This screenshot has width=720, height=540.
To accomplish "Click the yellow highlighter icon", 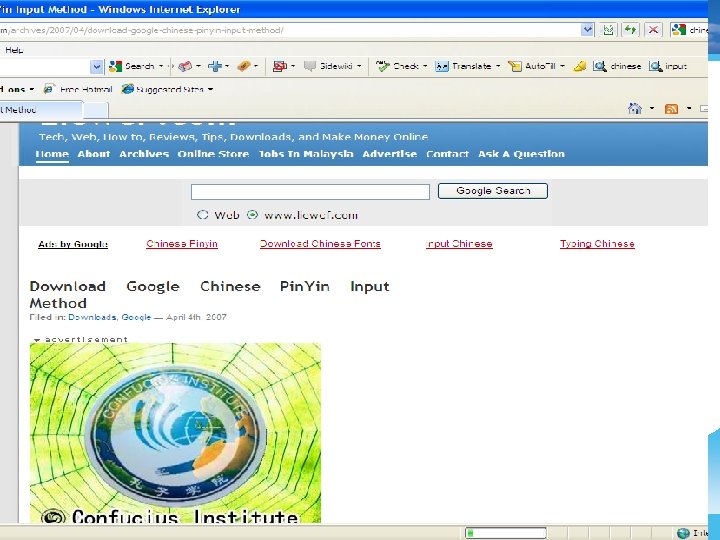I will click(x=580, y=67).
